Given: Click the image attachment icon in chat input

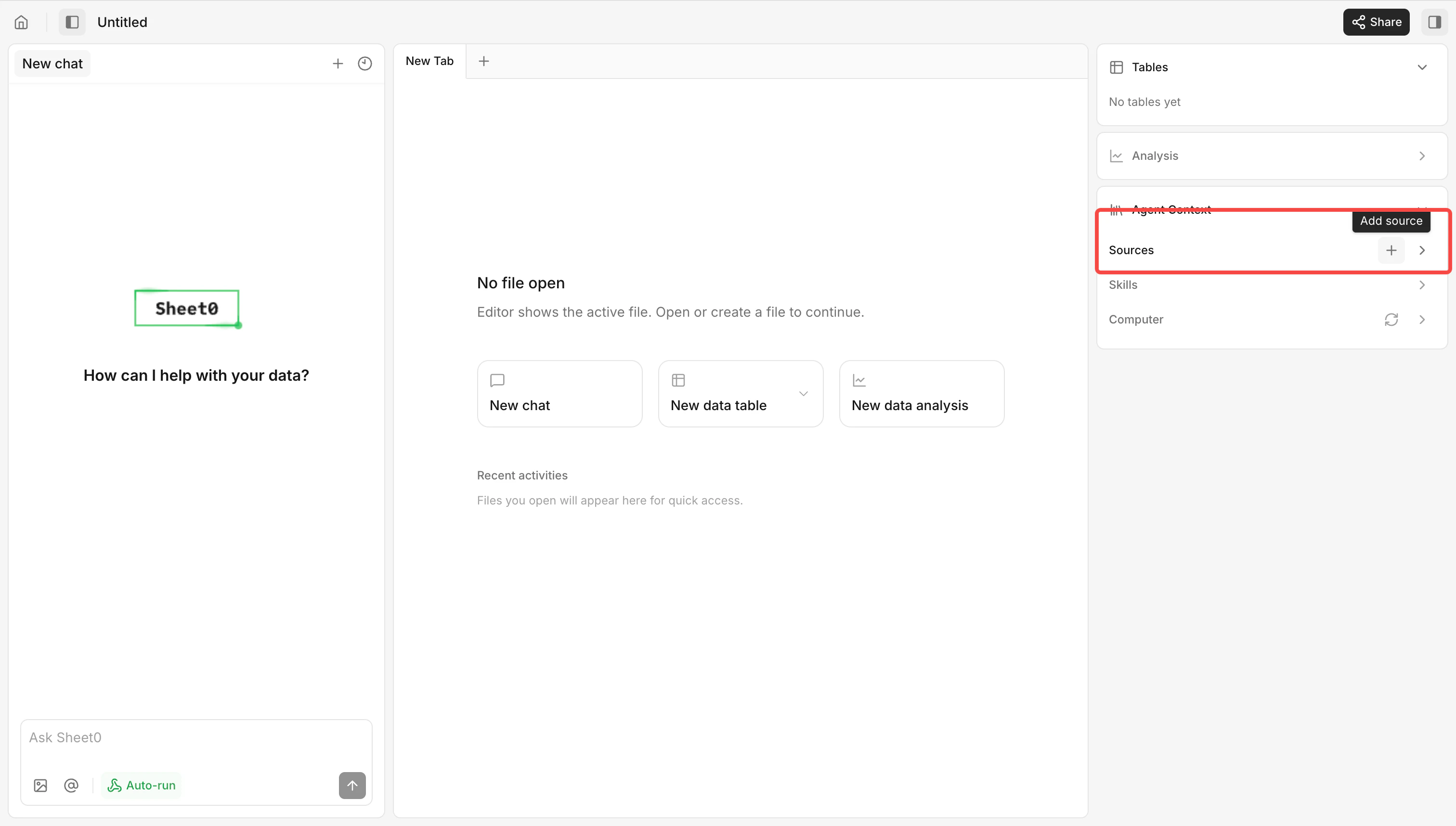Looking at the screenshot, I should 39,785.
